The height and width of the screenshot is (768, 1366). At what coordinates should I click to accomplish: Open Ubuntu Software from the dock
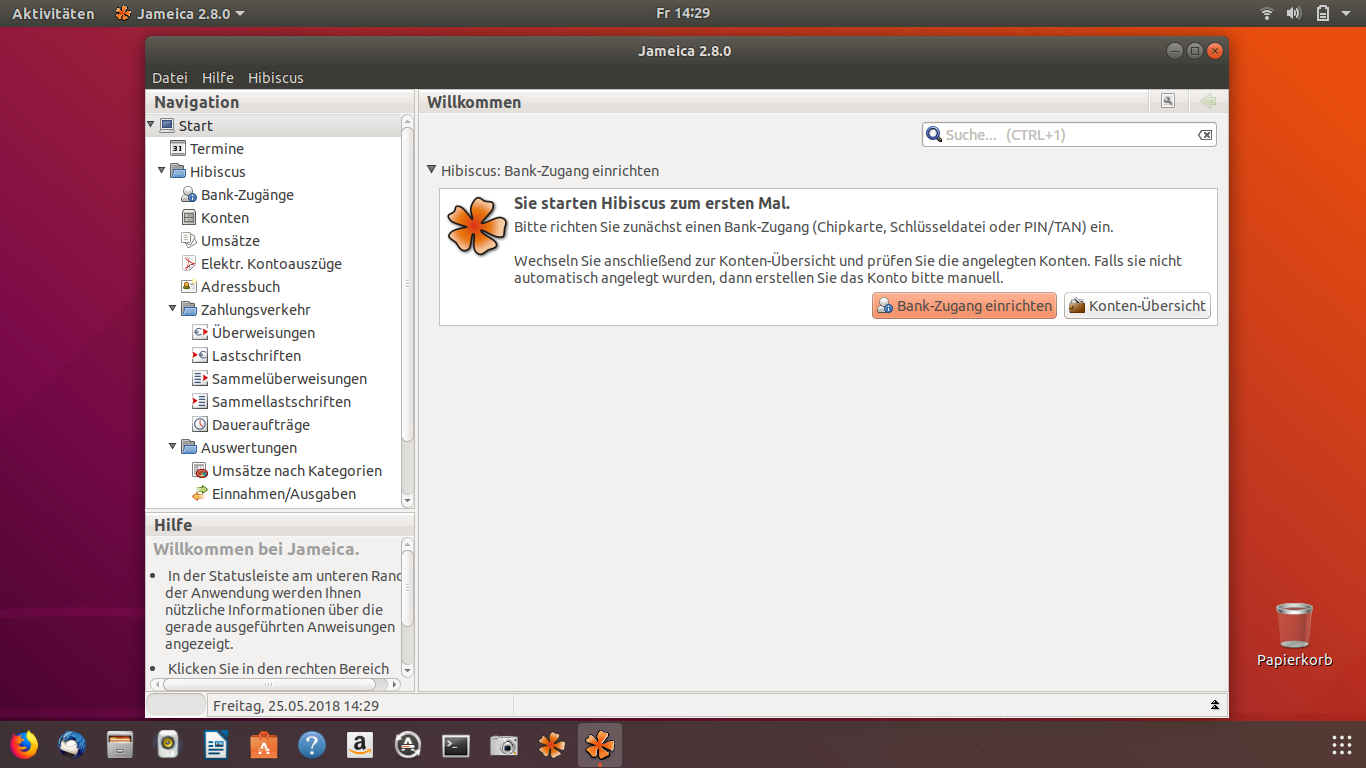264,745
